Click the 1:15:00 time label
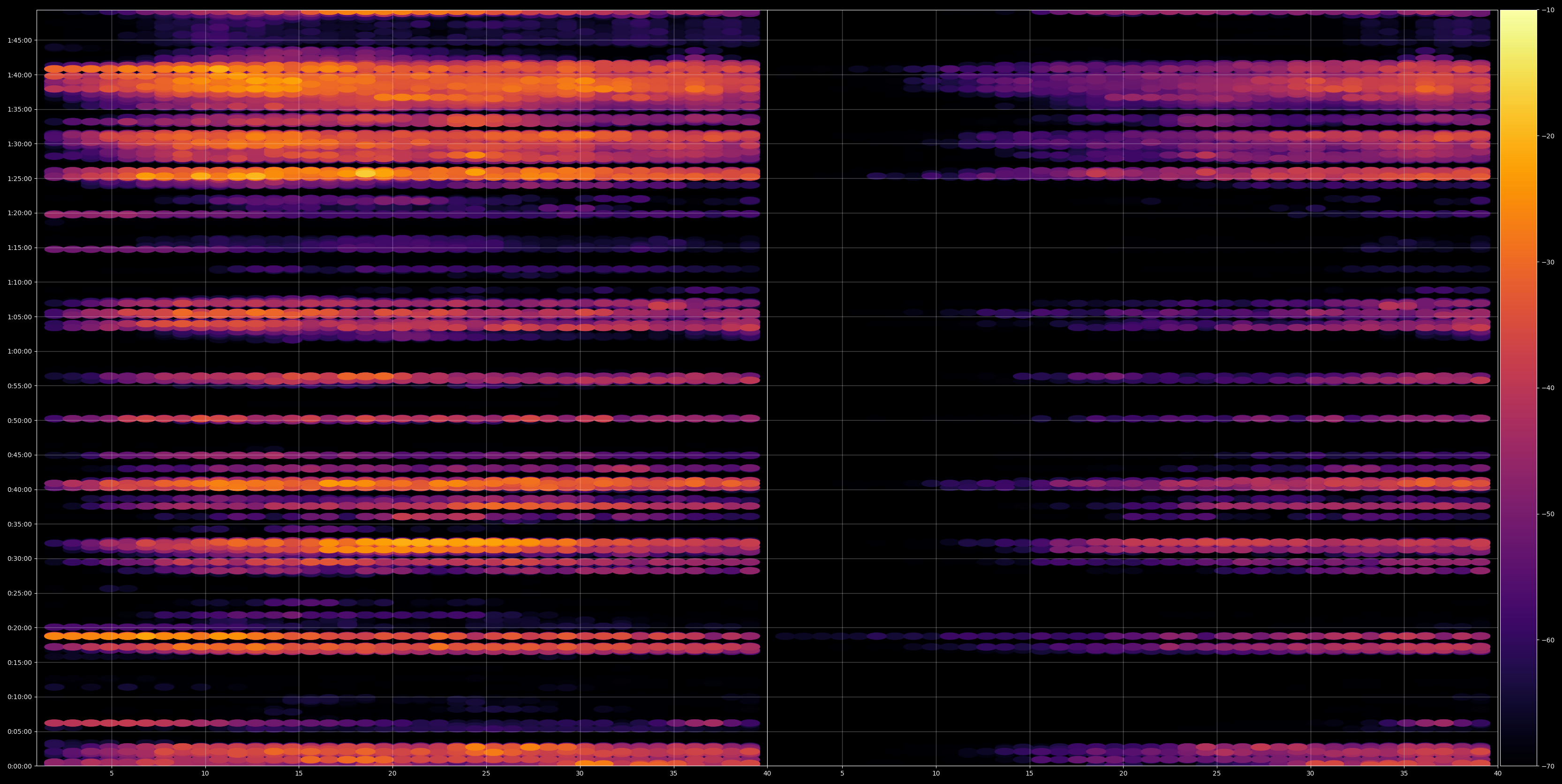 [19, 248]
